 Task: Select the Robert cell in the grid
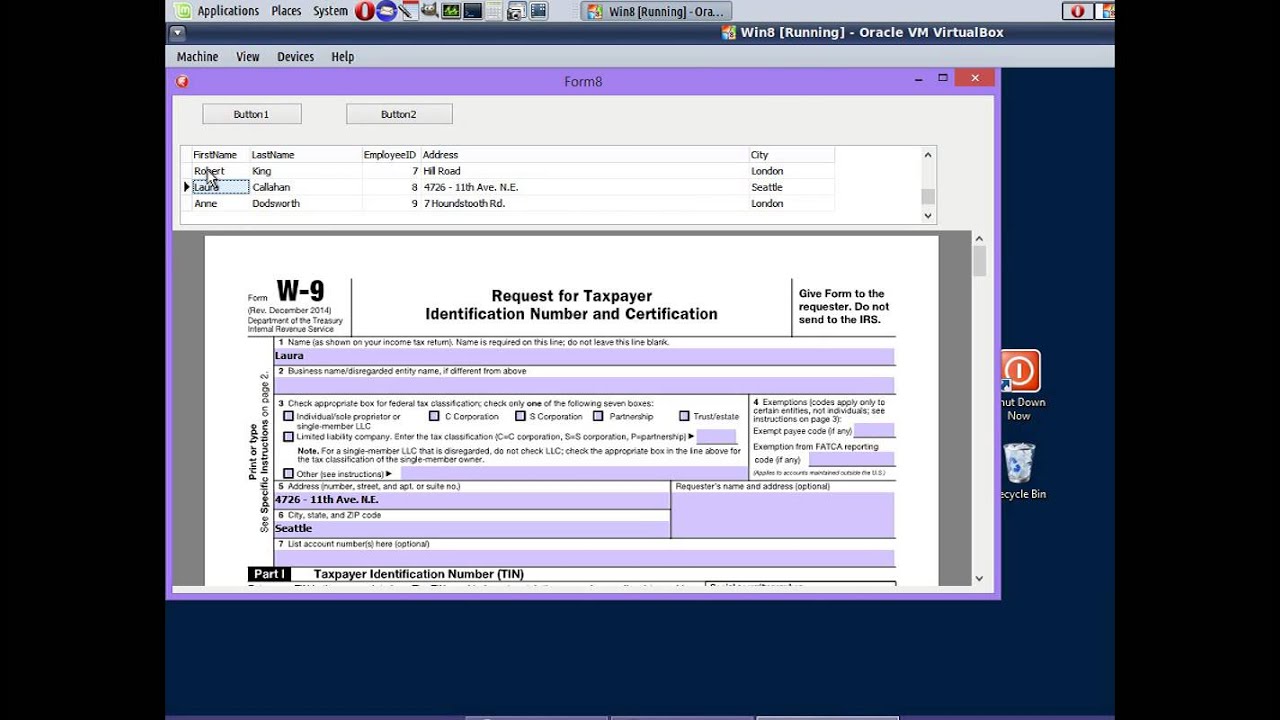220,171
